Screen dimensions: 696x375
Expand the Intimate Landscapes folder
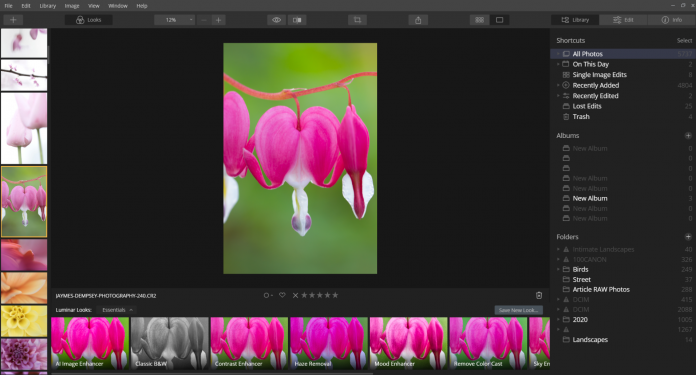coord(558,249)
